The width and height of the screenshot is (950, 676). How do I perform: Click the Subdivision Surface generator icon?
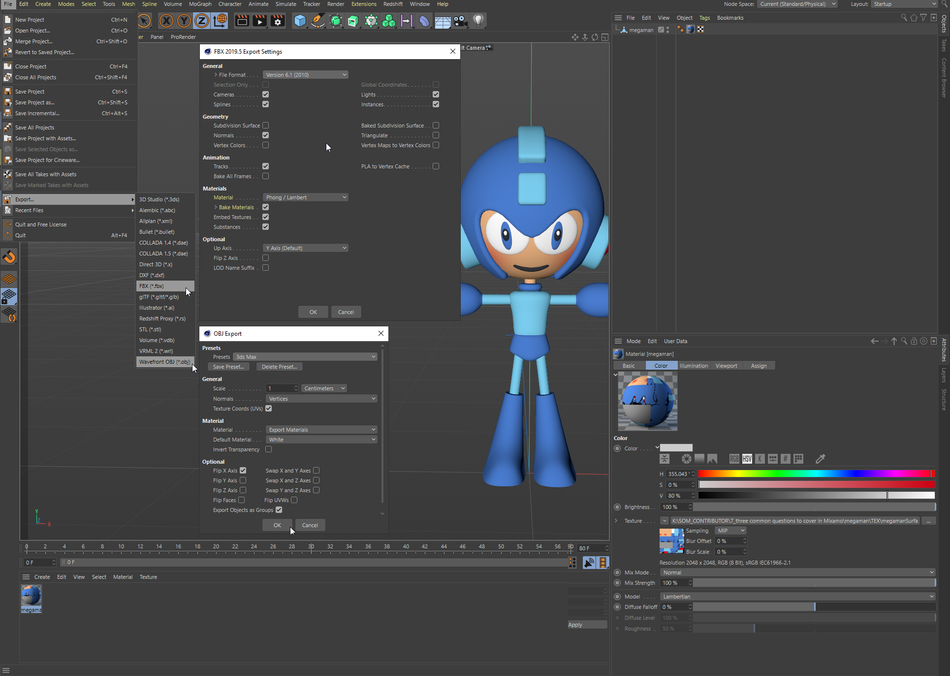tap(335, 21)
